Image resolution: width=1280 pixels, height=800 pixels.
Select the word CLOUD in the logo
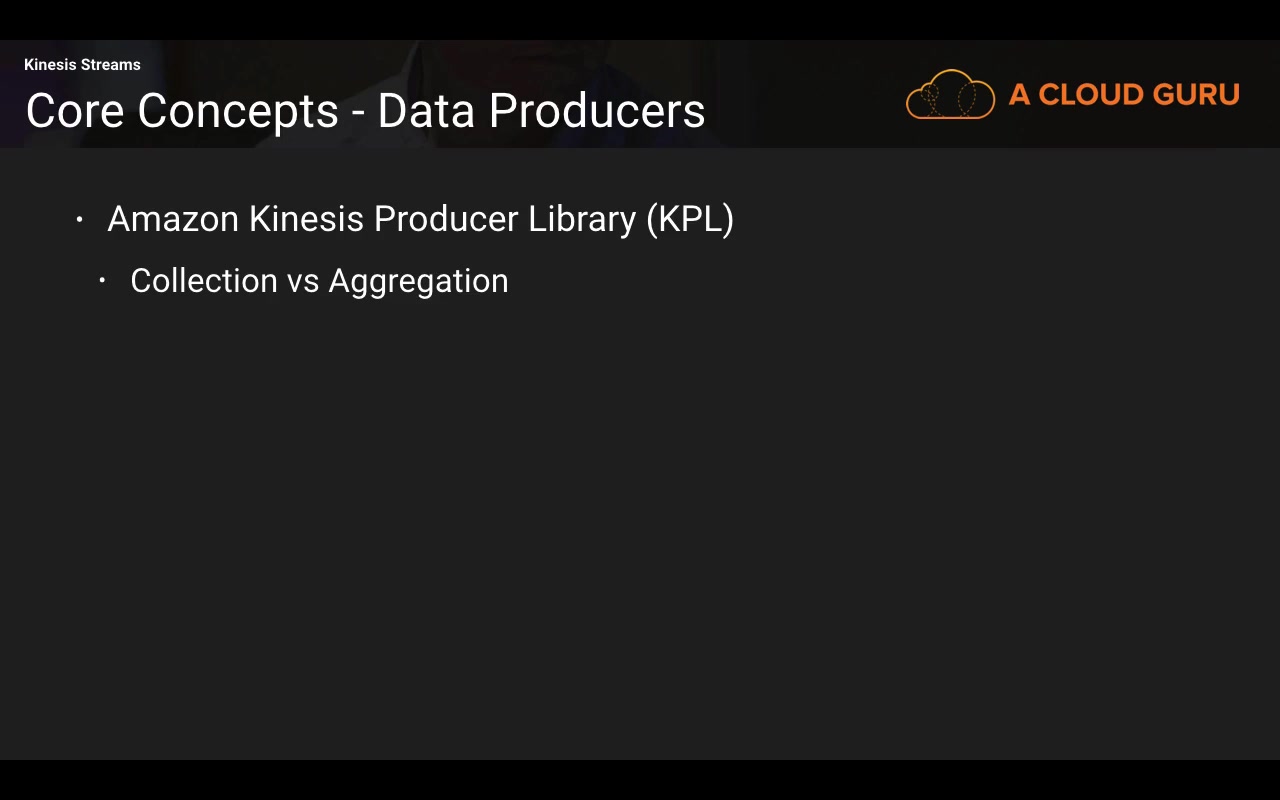pos(1084,95)
